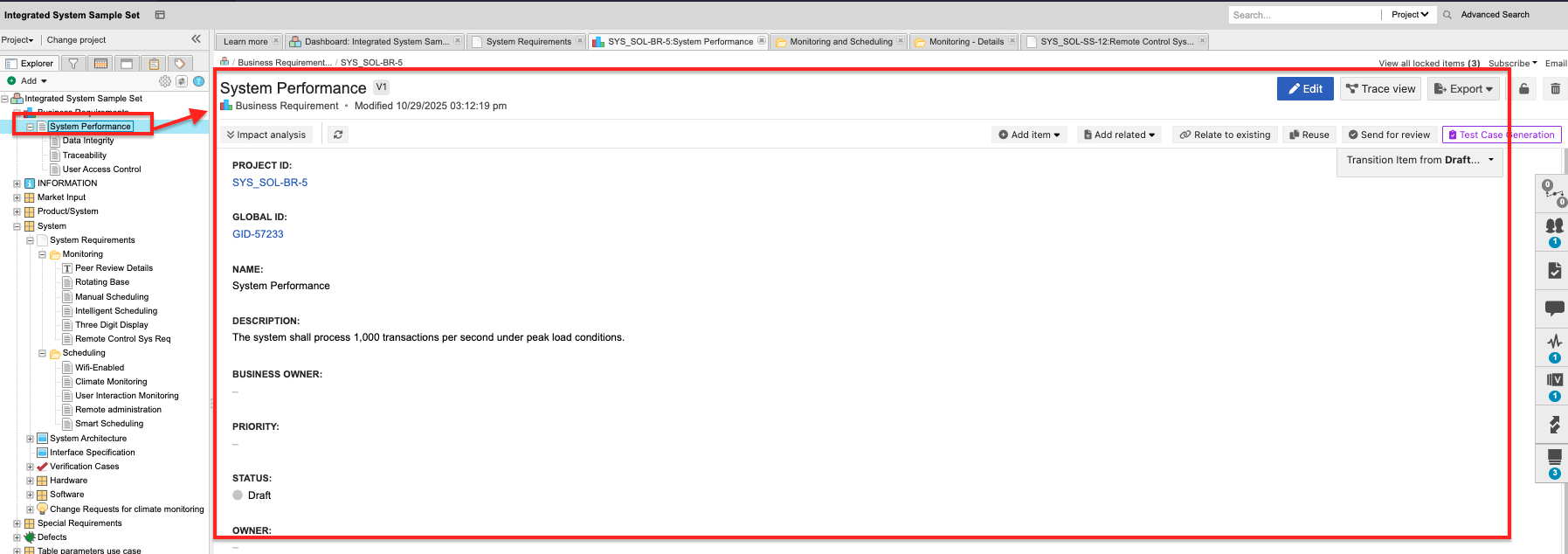Open the Filters tab with funnel icon

[73, 63]
